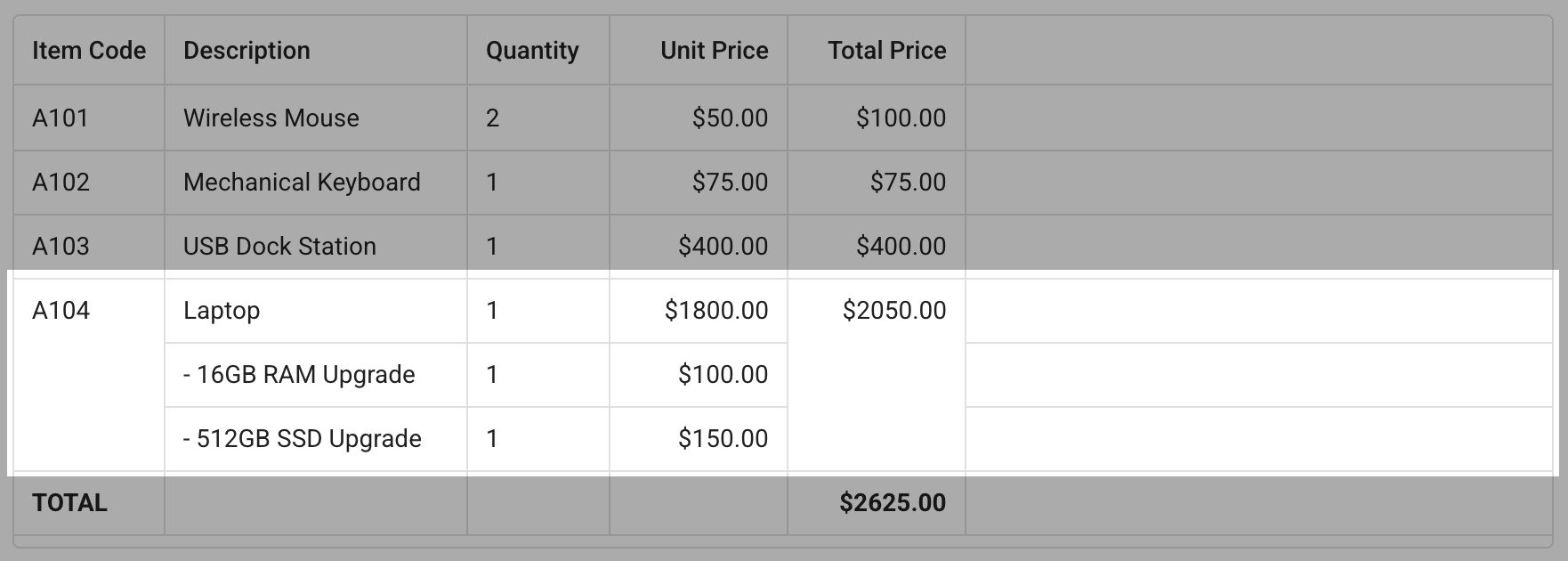Click the 512GB SSD Upgrade row

[x=303, y=439]
